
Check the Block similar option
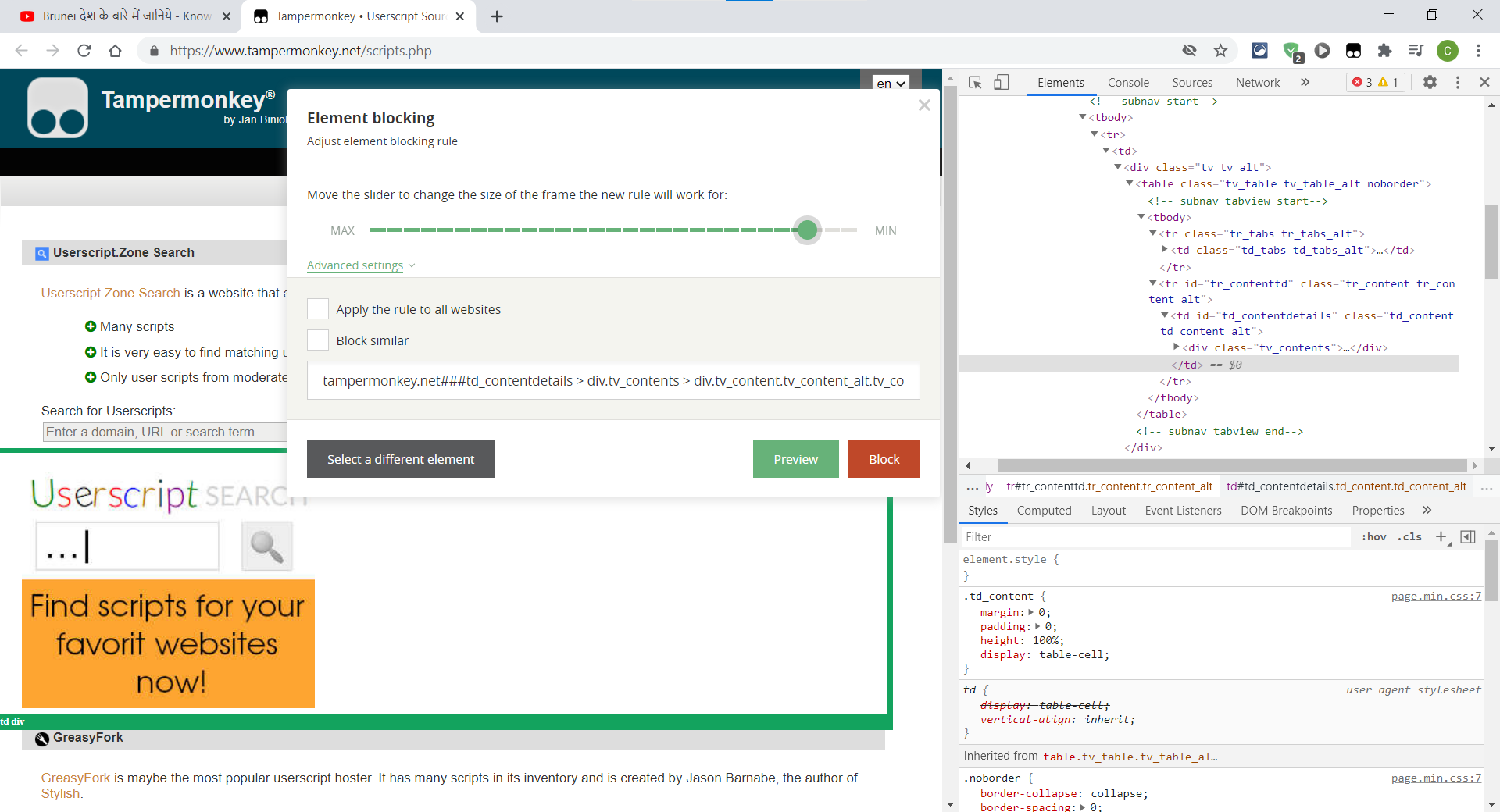pyautogui.click(x=317, y=340)
